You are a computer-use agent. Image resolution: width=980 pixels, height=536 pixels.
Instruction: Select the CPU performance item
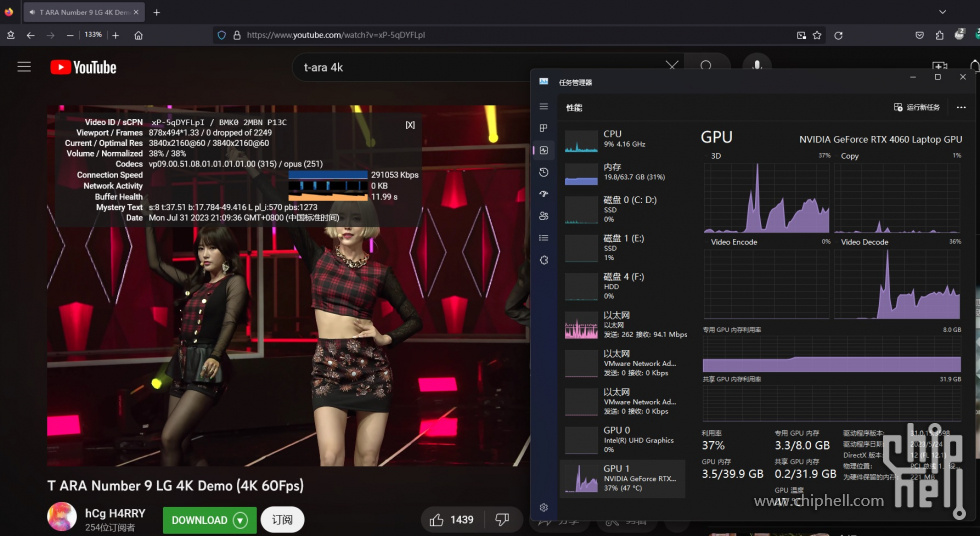(x=622, y=141)
